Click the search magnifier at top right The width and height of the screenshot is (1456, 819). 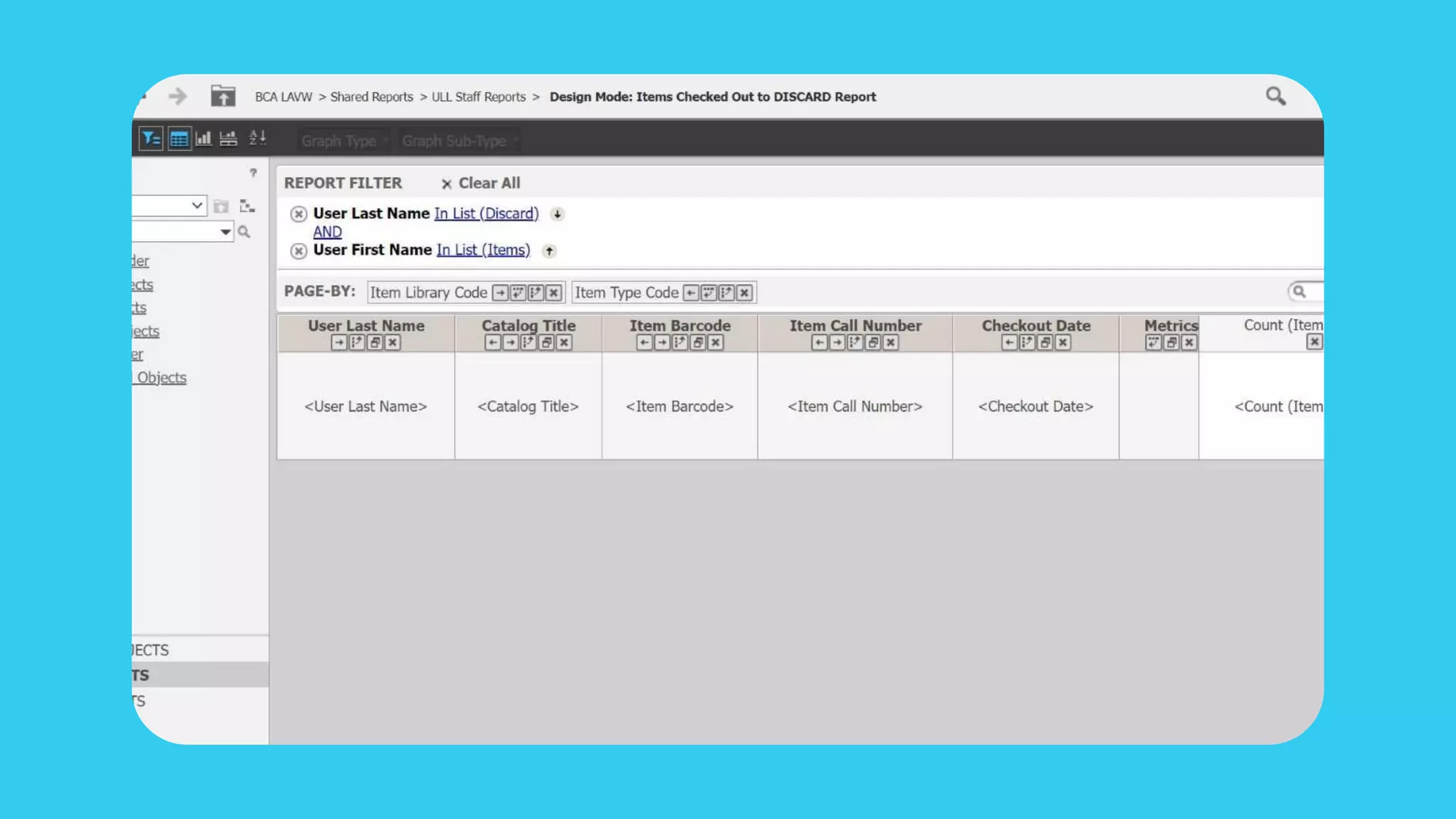click(x=1275, y=96)
